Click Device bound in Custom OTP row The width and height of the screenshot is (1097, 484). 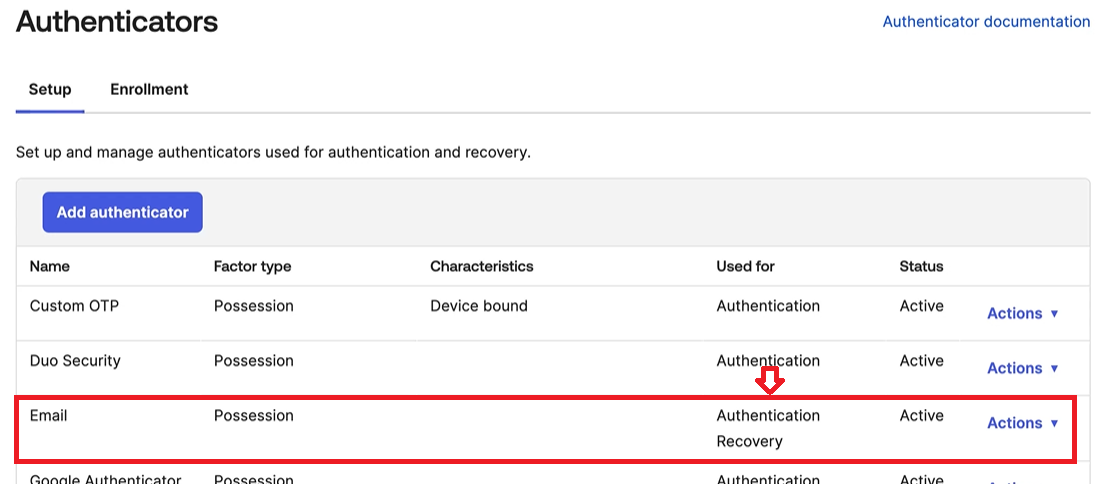point(479,306)
